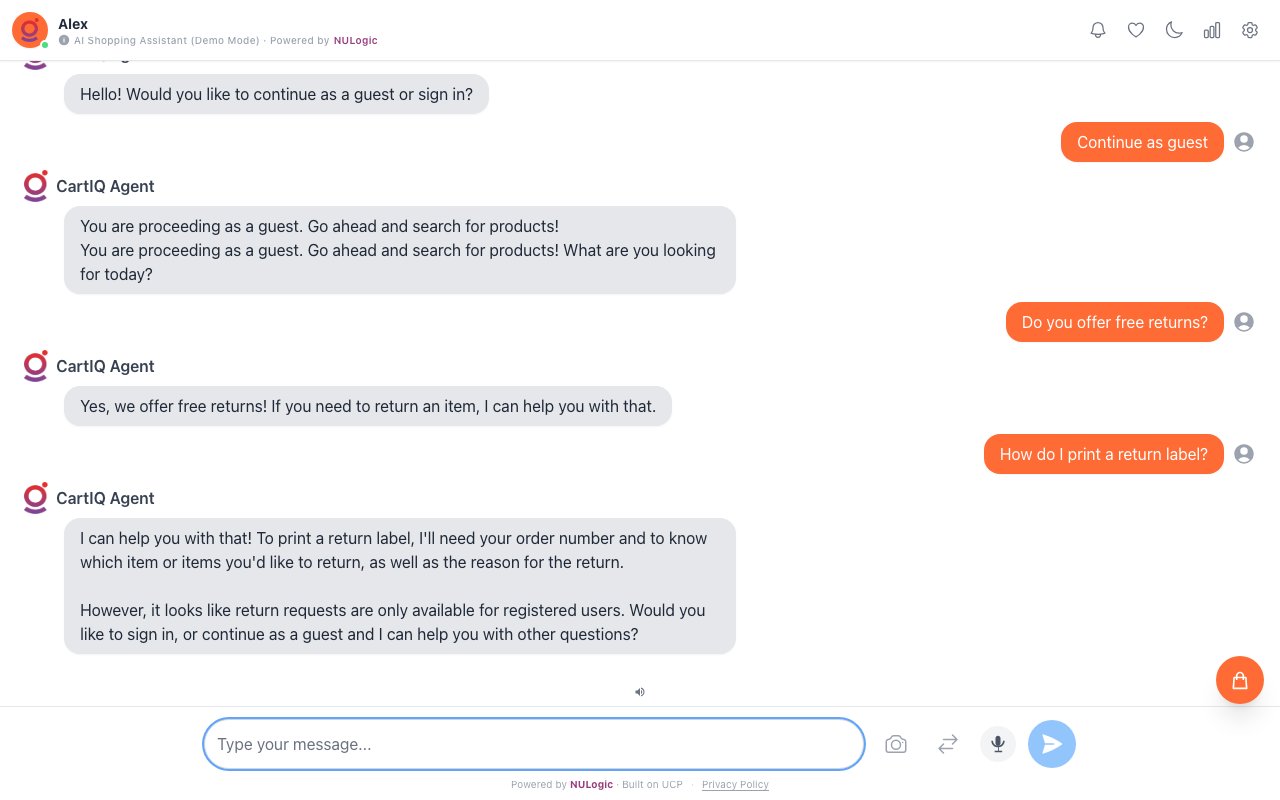View favorites via the heart icon

1136,30
